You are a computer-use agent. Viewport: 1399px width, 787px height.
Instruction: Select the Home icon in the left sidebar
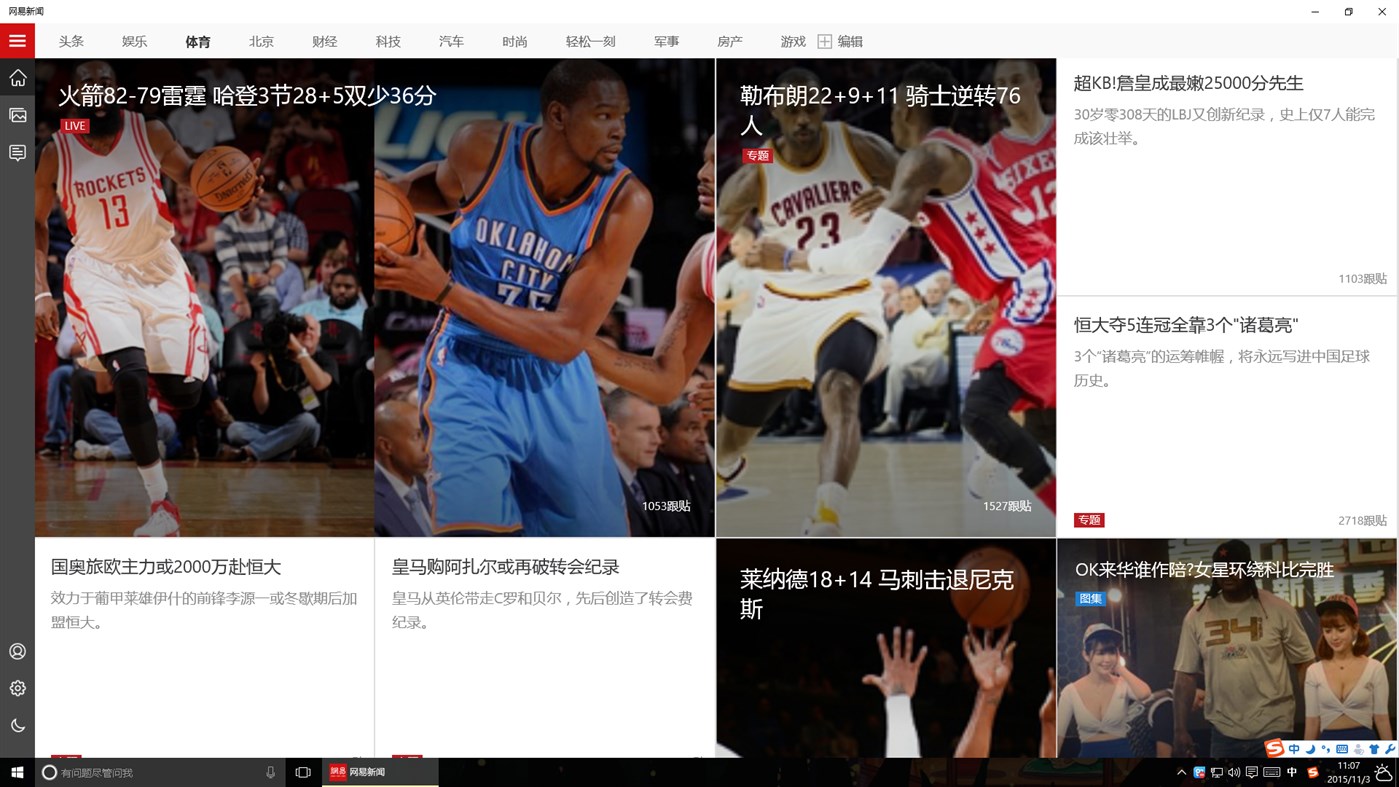[x=17, y=77]
